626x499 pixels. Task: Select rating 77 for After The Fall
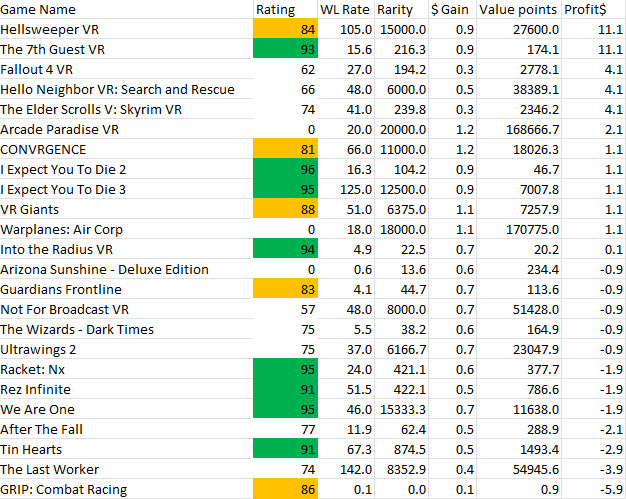click(x=285, y=429)
